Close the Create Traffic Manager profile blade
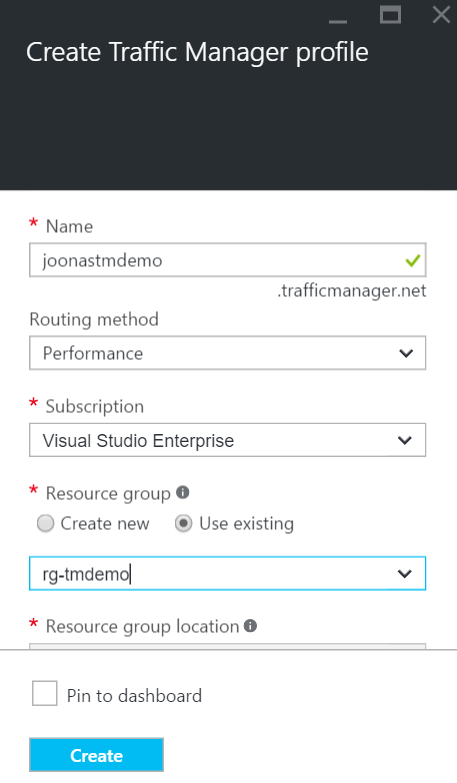The width and height of the screenshot is (457, 783). click(x=441, y=15)
